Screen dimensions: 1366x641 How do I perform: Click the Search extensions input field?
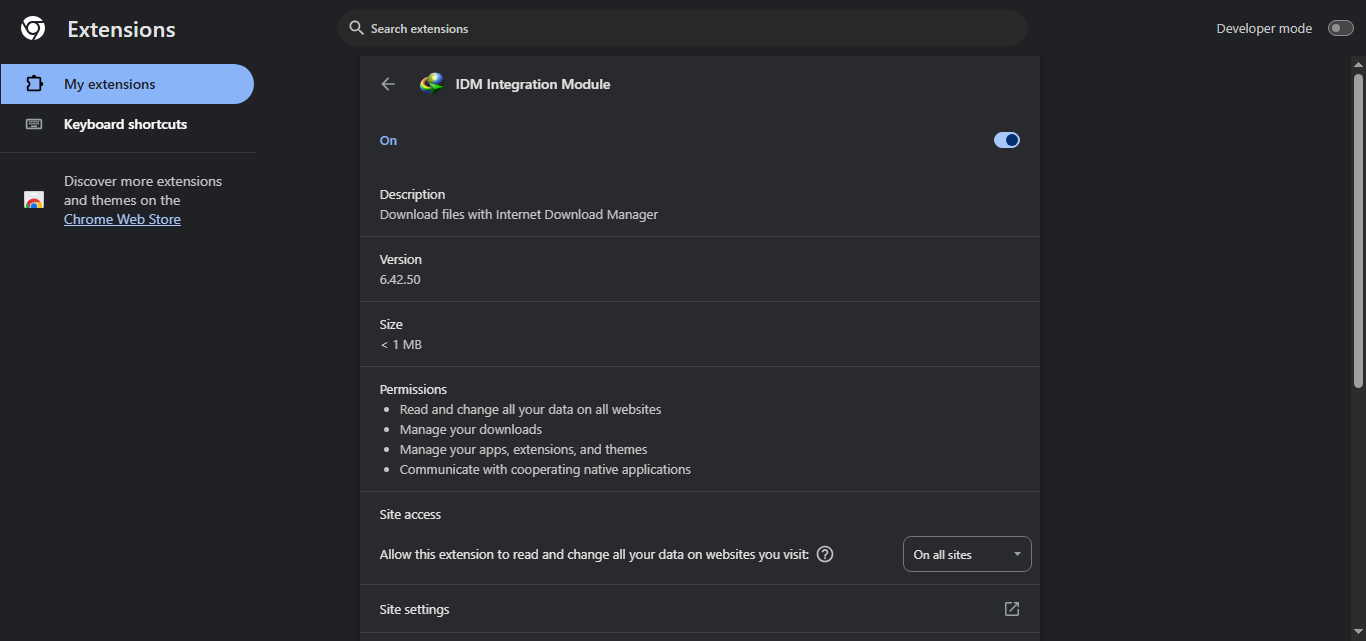[690, 28]
